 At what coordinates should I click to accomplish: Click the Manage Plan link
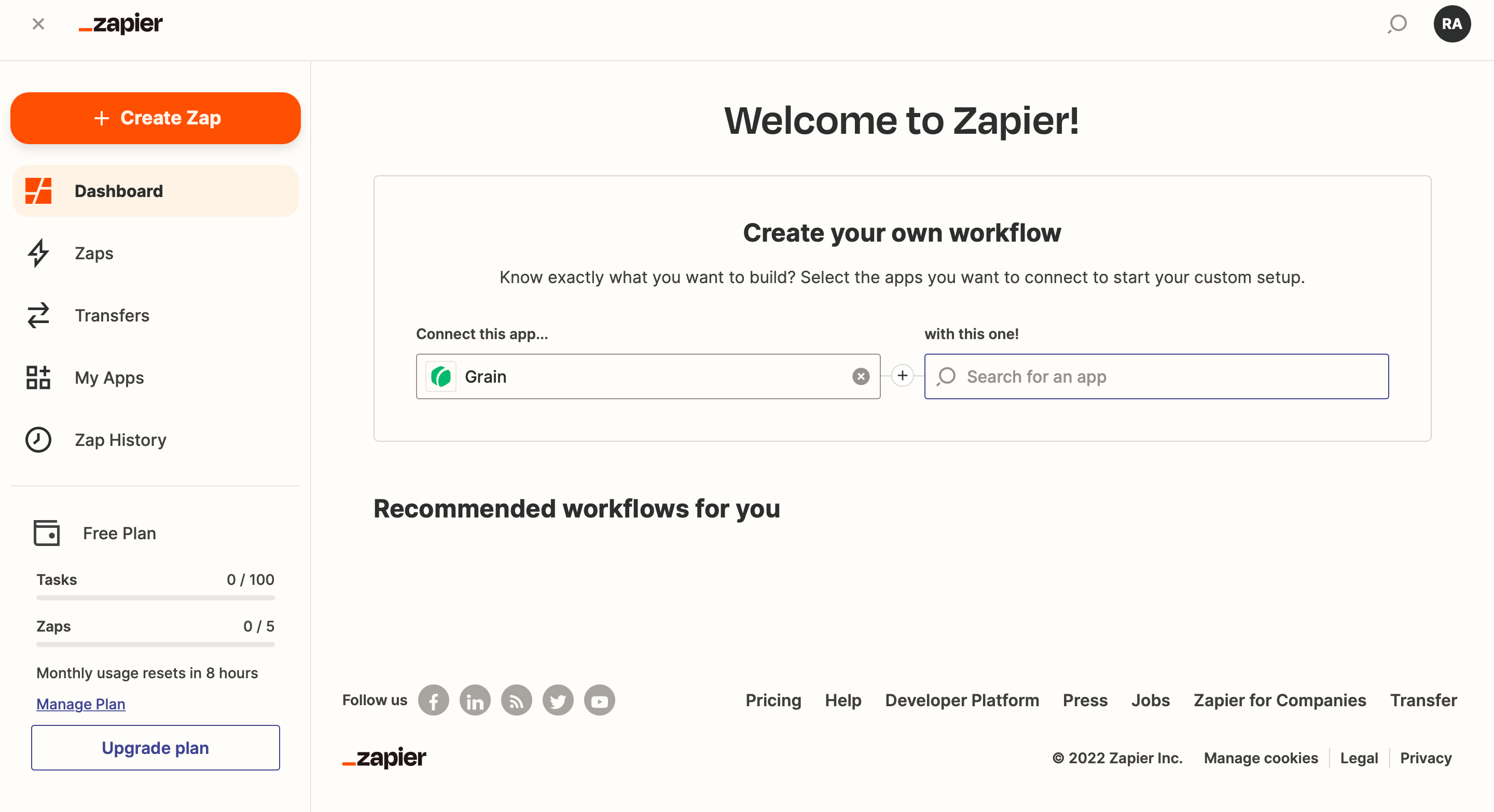pos(81,704)
